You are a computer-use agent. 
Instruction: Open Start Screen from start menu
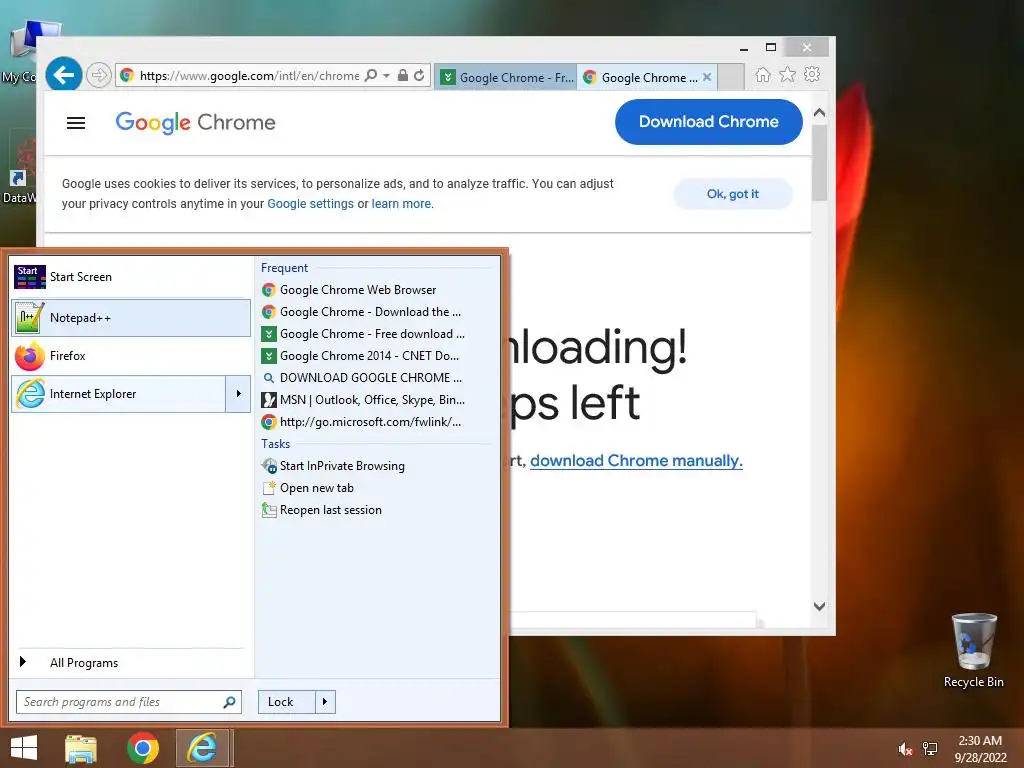(131, 277)
